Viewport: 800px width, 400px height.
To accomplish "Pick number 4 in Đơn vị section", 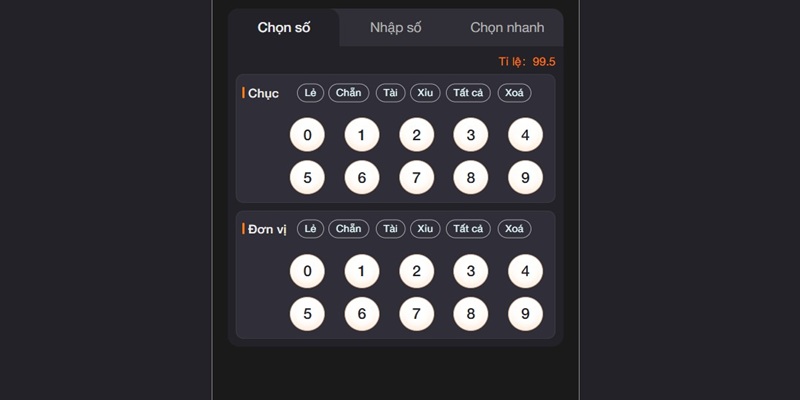I will [x=525, y=271].
